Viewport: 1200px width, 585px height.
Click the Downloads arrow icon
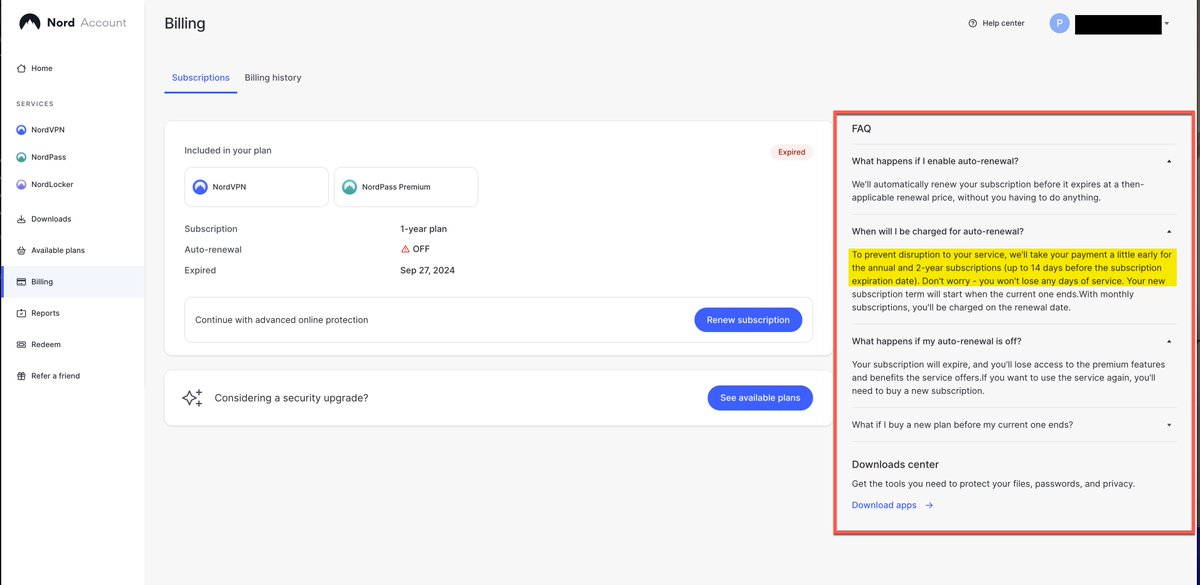coord(22,219)
